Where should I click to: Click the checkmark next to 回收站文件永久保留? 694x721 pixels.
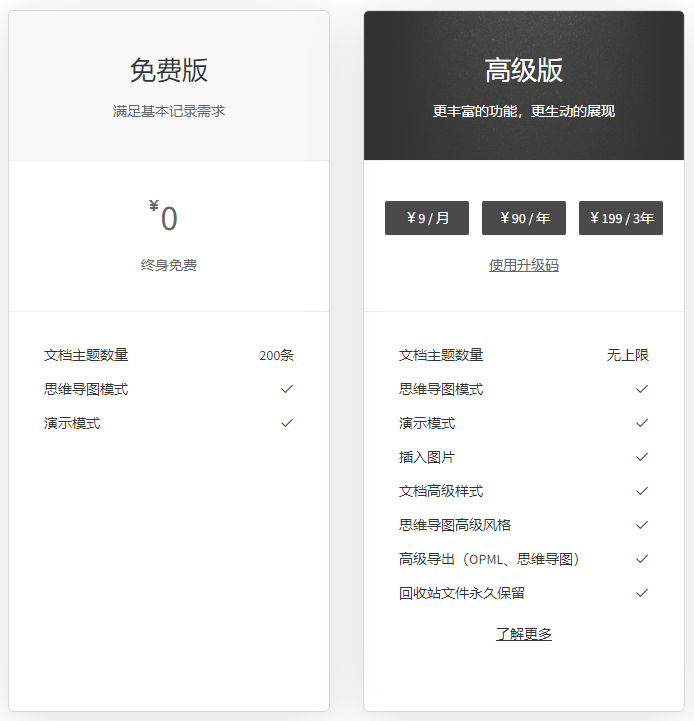(642, 593)
